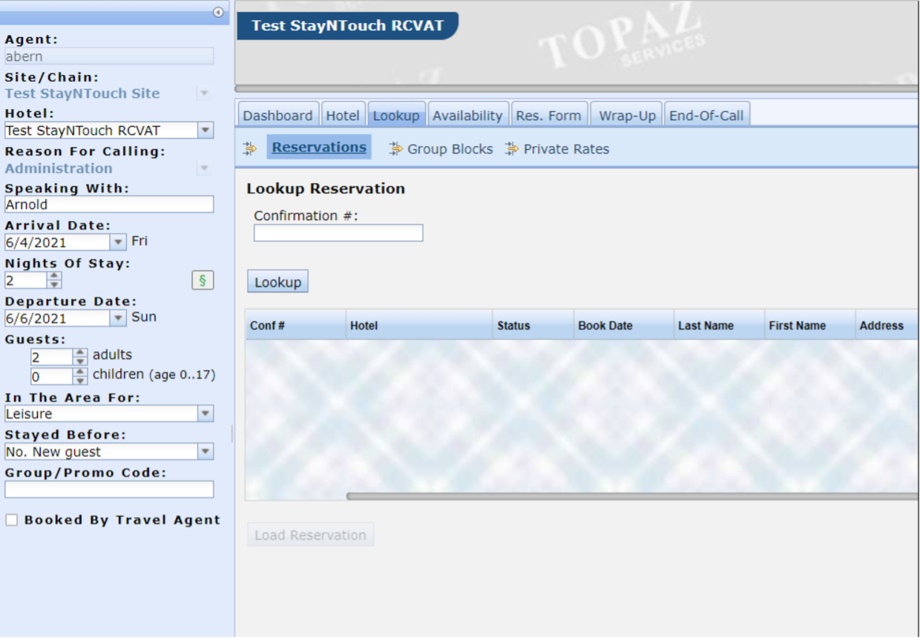920x638 pixels.
Task: Click the header banner horizontal scrollbar
Action: 577,89
